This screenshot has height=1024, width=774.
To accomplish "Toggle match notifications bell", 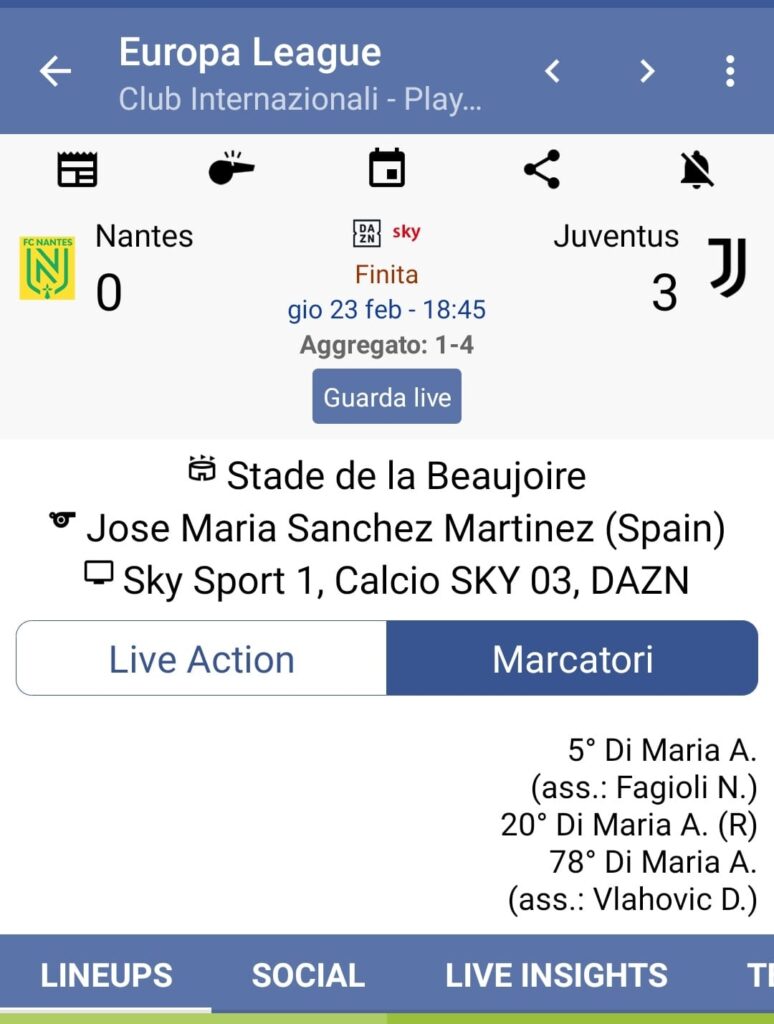I will (x=697, y=170).
